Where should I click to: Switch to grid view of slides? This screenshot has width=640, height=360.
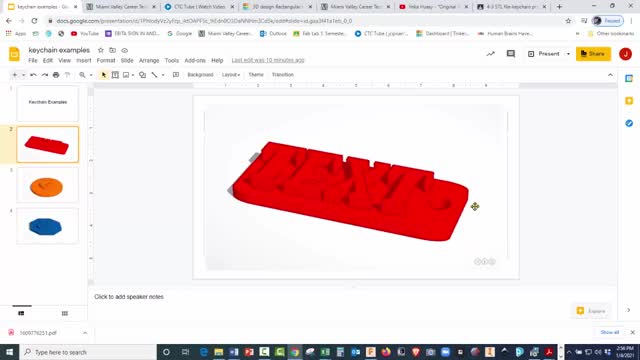tap(64, 313)
